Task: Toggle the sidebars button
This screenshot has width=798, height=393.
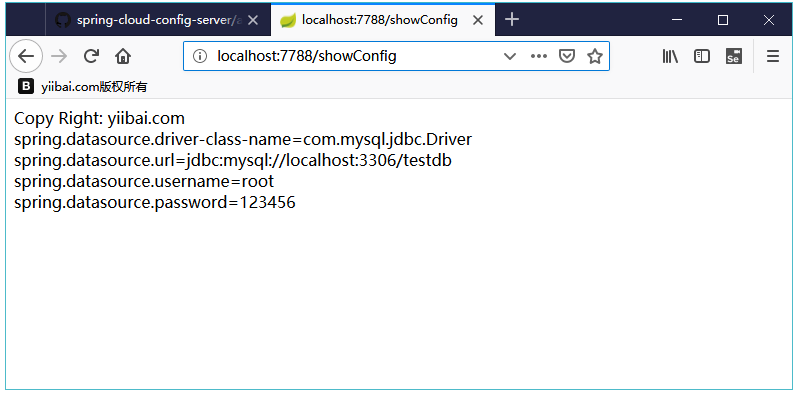Action: 702,56
